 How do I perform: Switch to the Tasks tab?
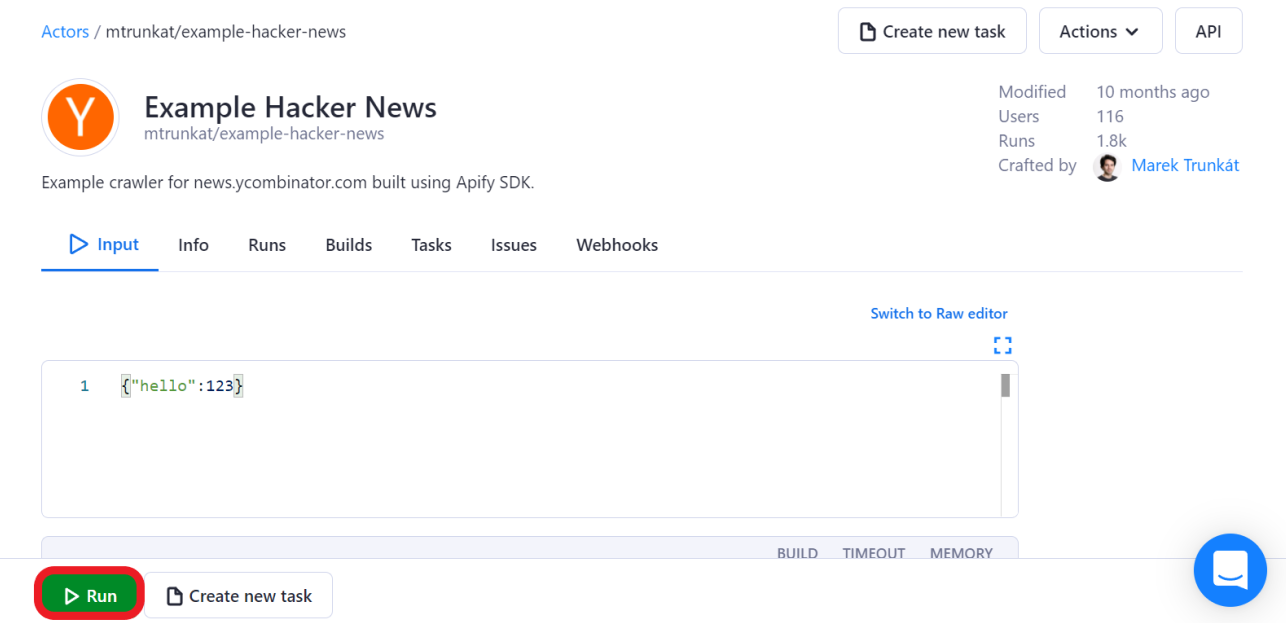point(431,245)
